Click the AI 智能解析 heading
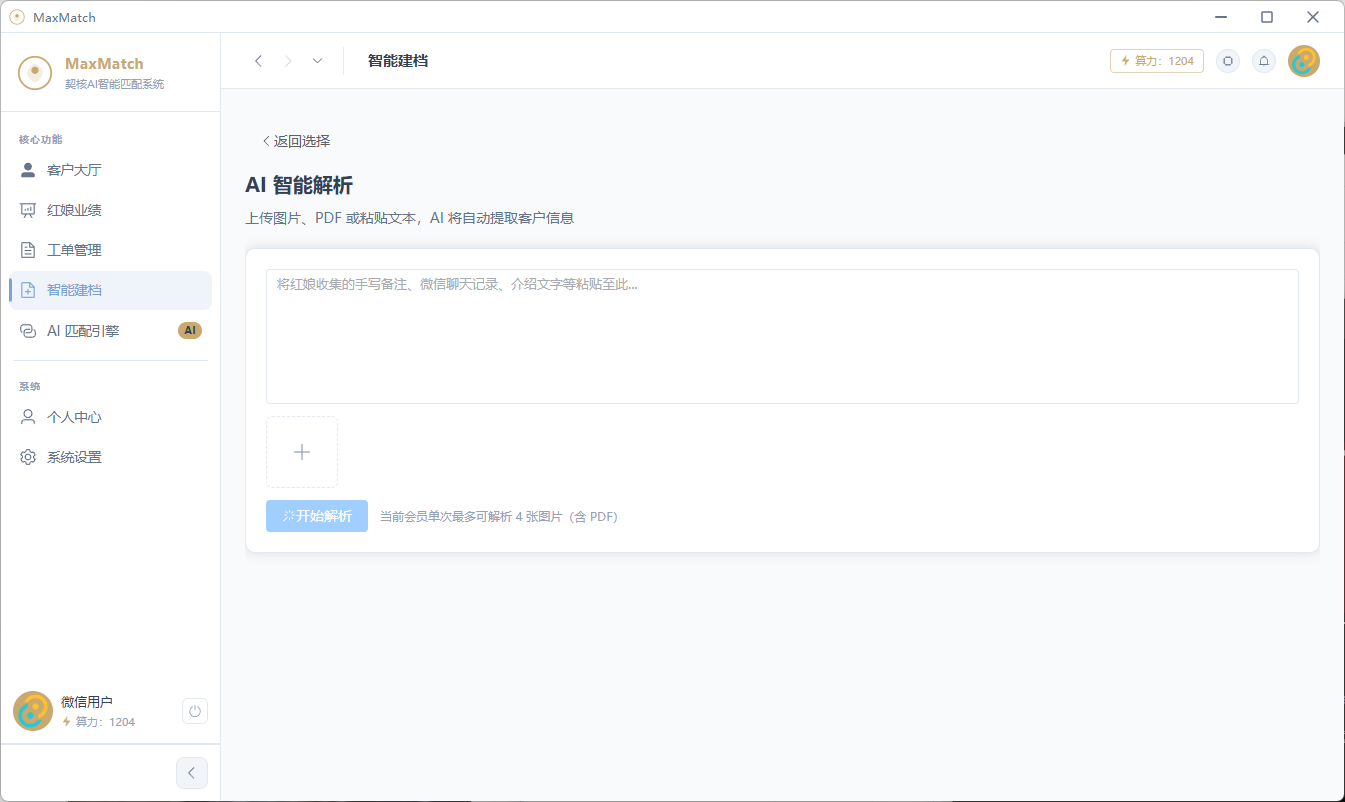The image size is (1345, 802). tap(299, 185)
